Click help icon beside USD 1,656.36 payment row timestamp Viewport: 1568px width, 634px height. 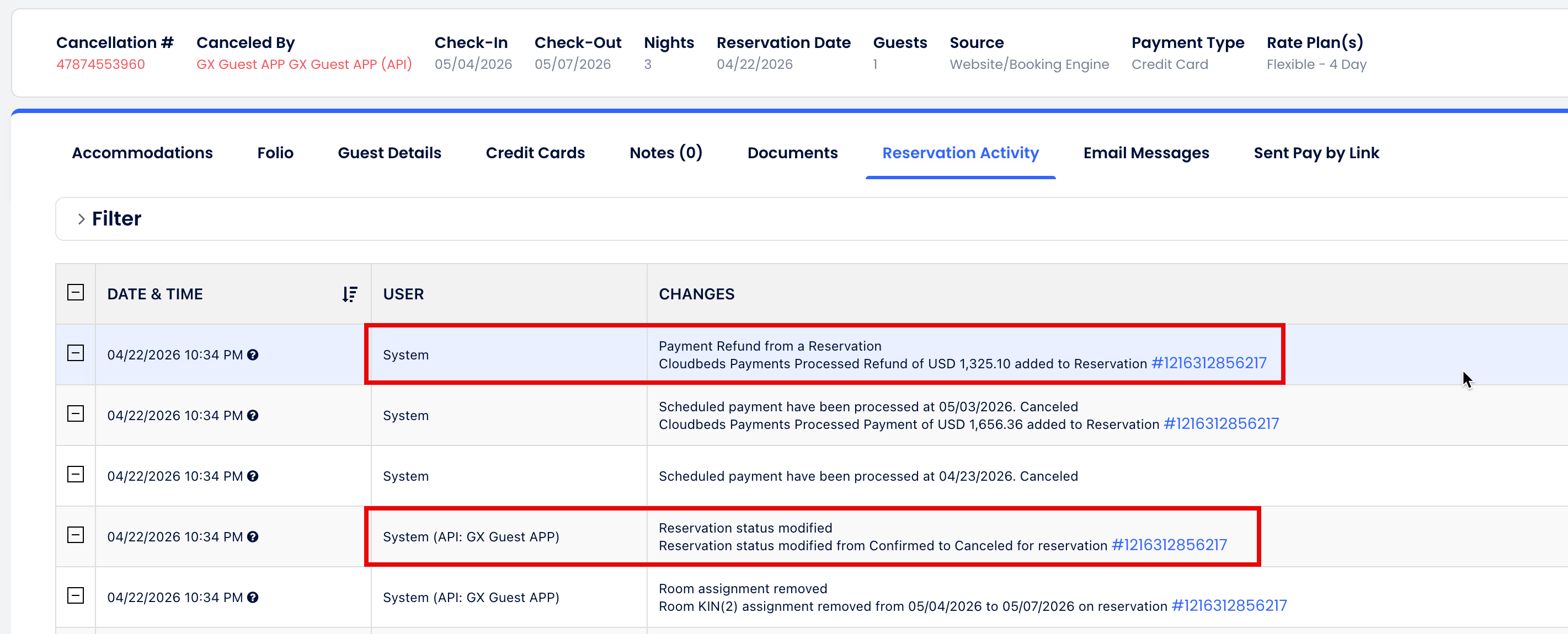click(x=253, y=416)
